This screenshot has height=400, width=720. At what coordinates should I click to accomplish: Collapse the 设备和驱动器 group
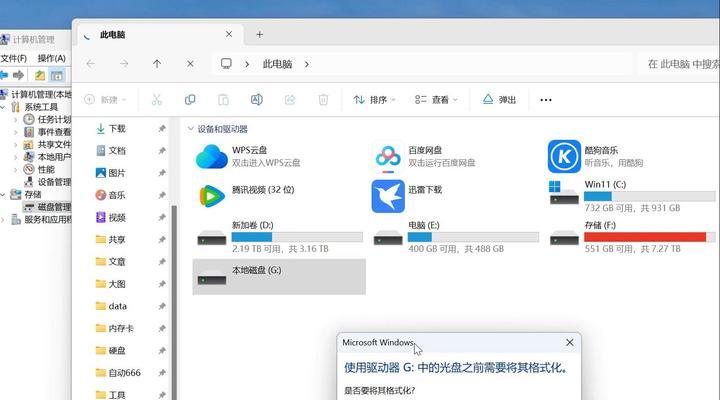pyautogui.click(x=191, y=129)
